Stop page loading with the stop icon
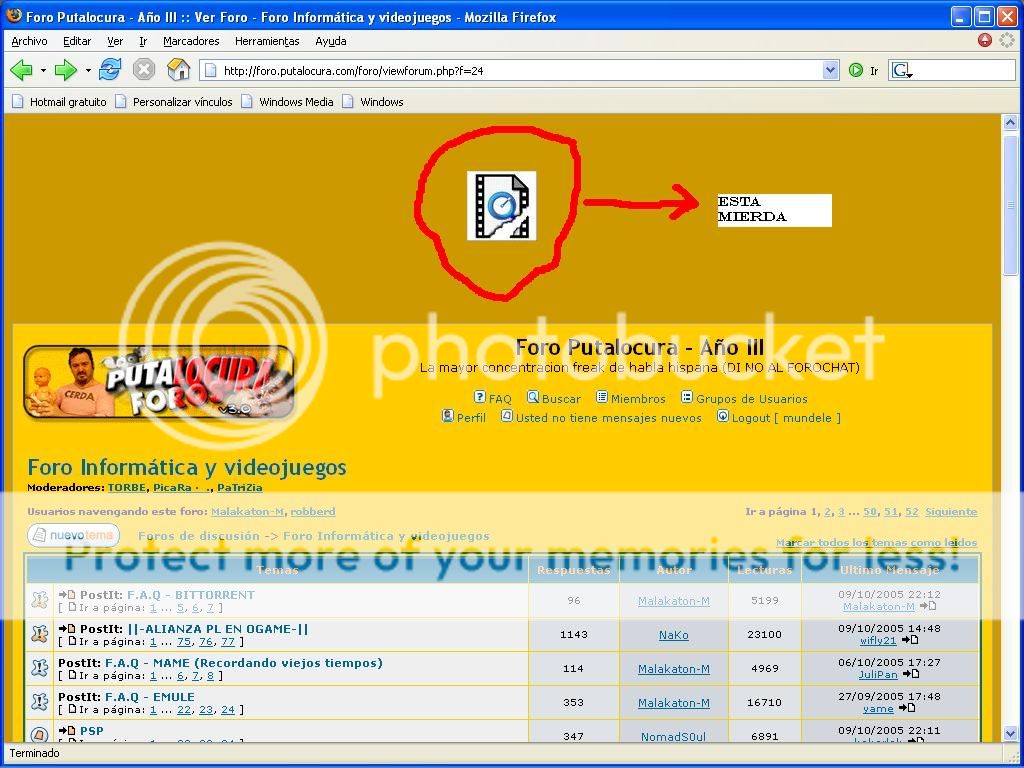The width and height of the screenshot is (1024, 768). pos(144,69)
